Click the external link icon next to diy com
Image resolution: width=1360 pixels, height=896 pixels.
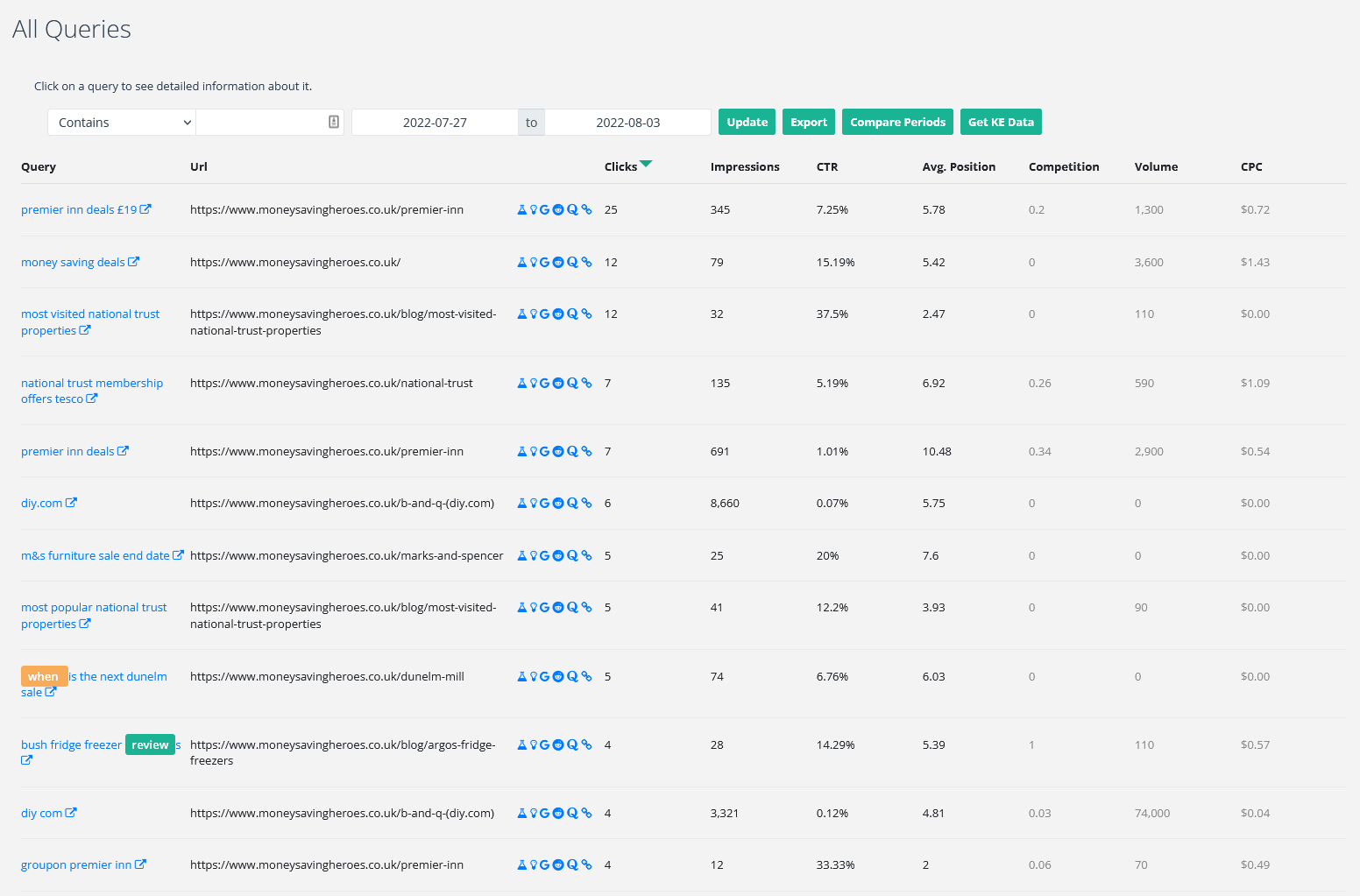point(71,813)
